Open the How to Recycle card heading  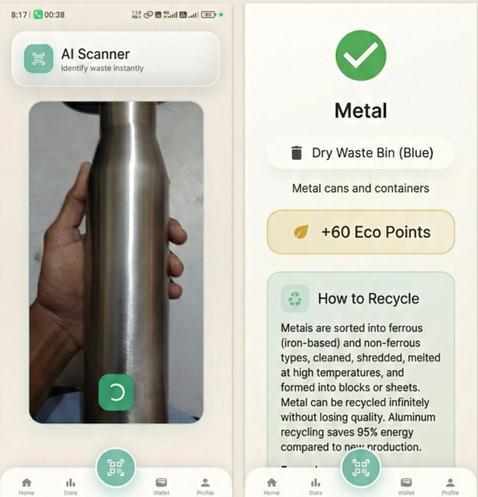coord(368,298)
